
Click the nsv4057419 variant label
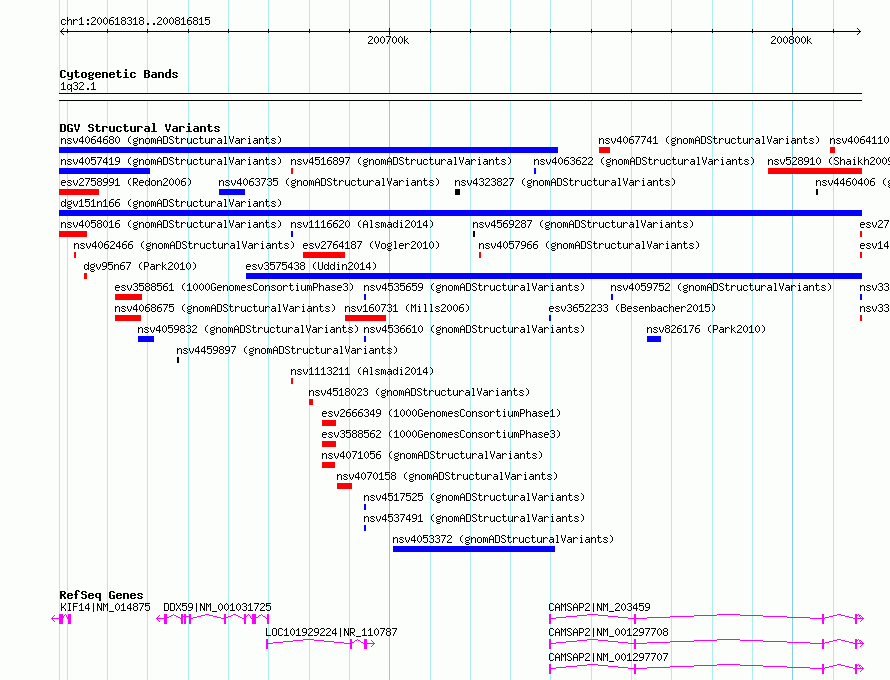pyautogui.click(x=171, y=161)
